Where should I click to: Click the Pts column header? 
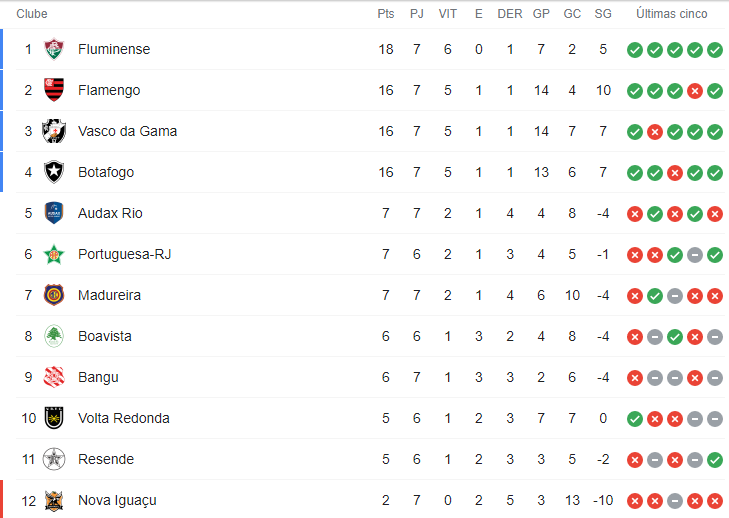(x=386, y=14)
